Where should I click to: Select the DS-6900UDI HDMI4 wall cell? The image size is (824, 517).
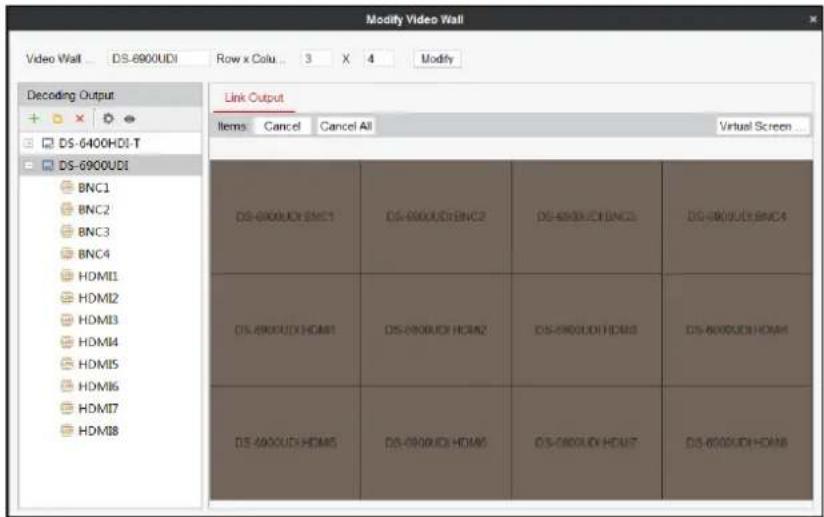(x=737, y=330)
